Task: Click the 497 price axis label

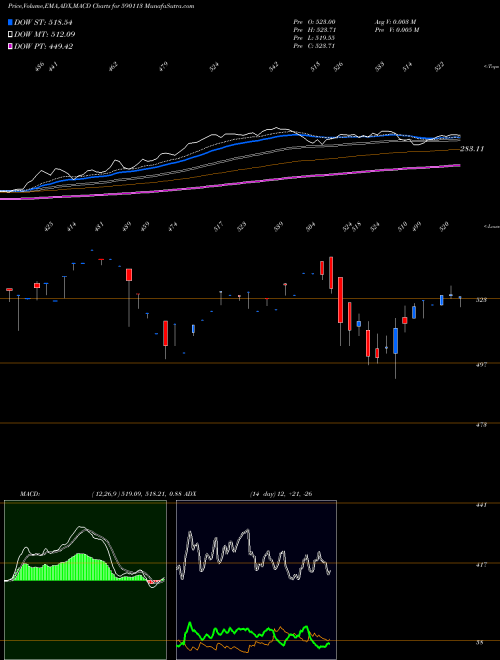Action: (x=481, y=365)
